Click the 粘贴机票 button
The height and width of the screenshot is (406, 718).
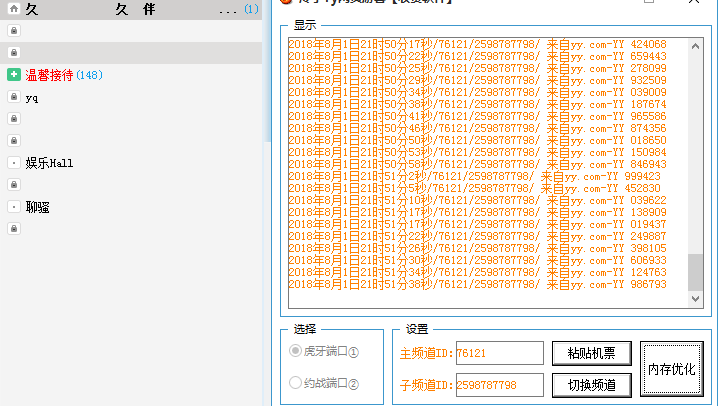[x=592, y=353]
